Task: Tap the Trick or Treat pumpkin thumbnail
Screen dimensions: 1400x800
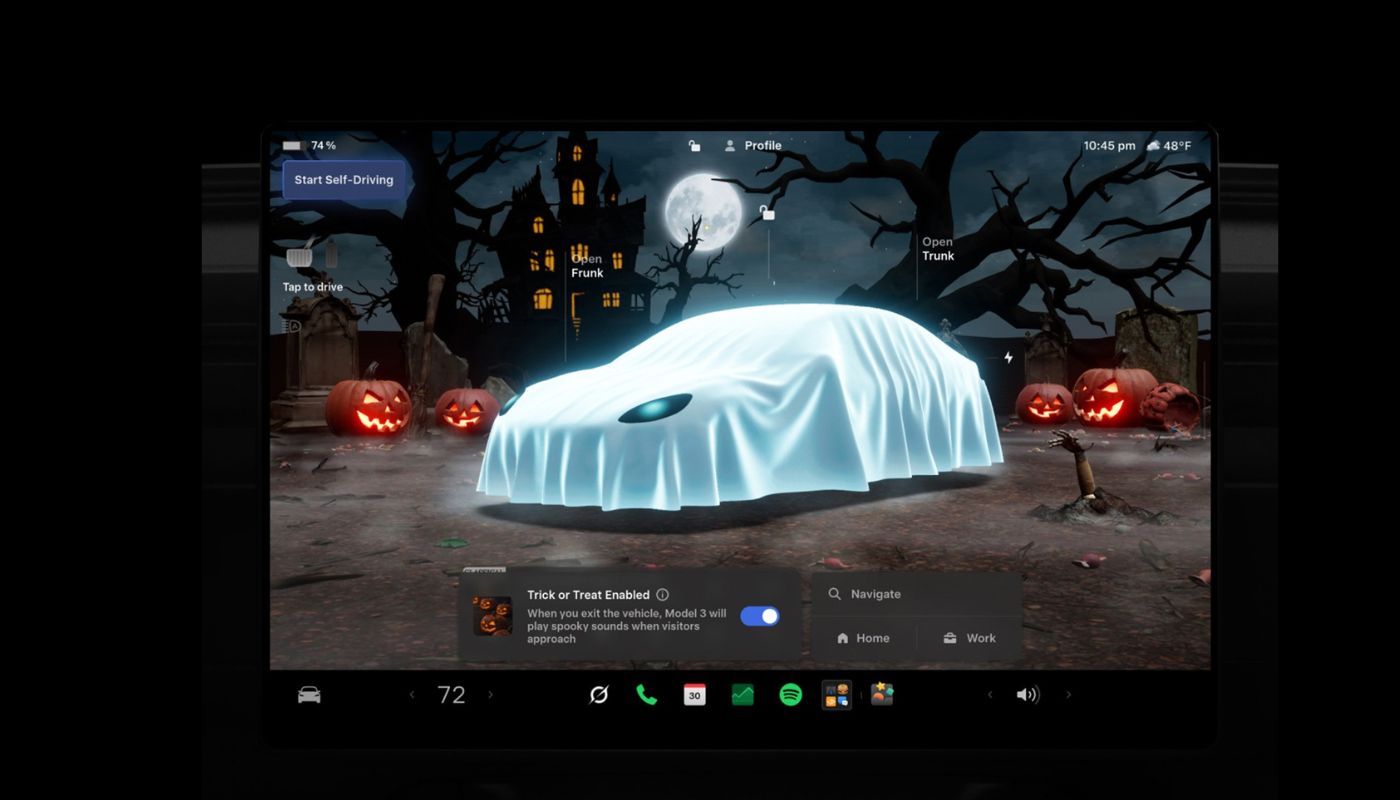Action: [x=492, y=616]
